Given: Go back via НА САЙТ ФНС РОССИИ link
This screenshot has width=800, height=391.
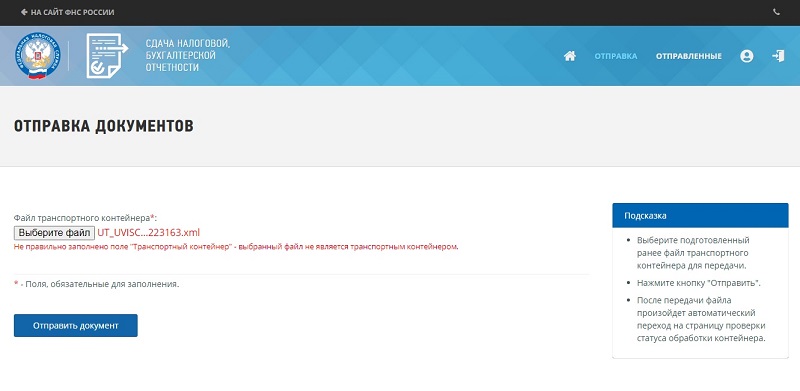Looking at the screenshot, I should tap(67, 12).
